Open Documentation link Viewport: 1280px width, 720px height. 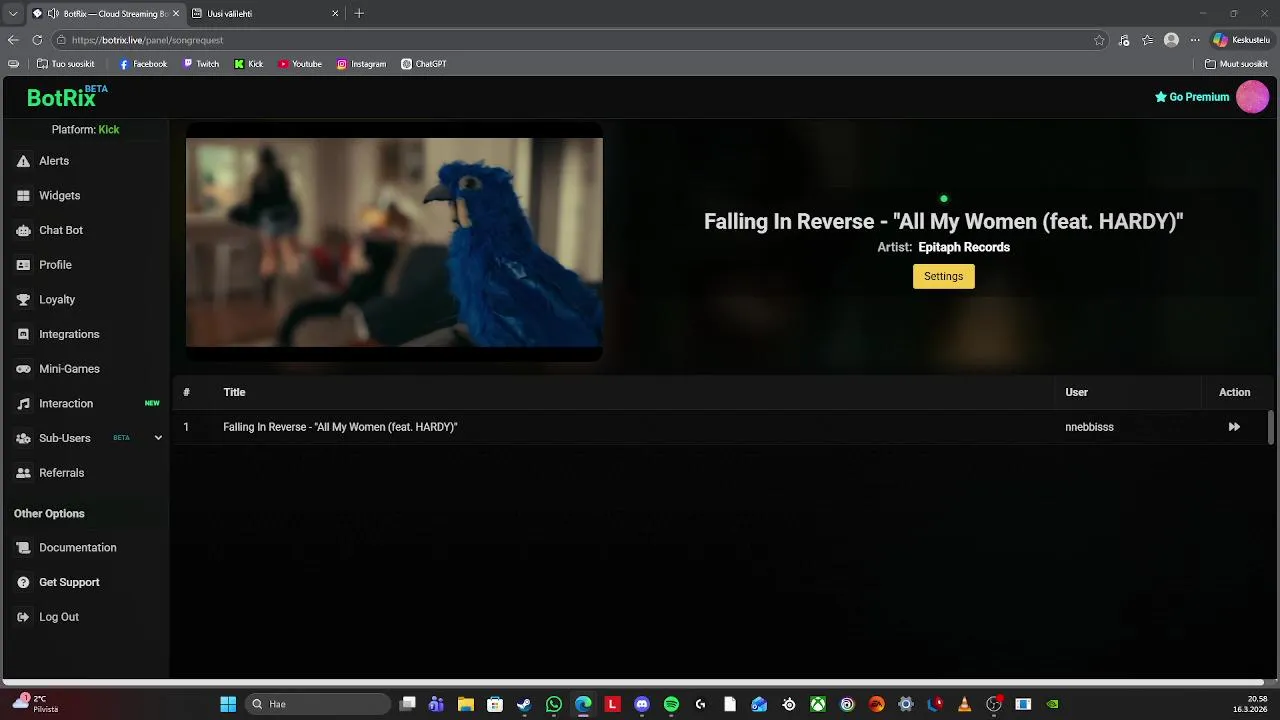77,548
